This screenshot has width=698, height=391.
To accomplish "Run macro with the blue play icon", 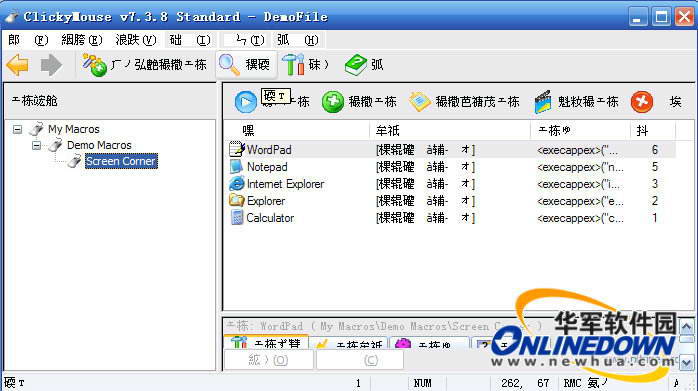I will (x=246, y=102).
